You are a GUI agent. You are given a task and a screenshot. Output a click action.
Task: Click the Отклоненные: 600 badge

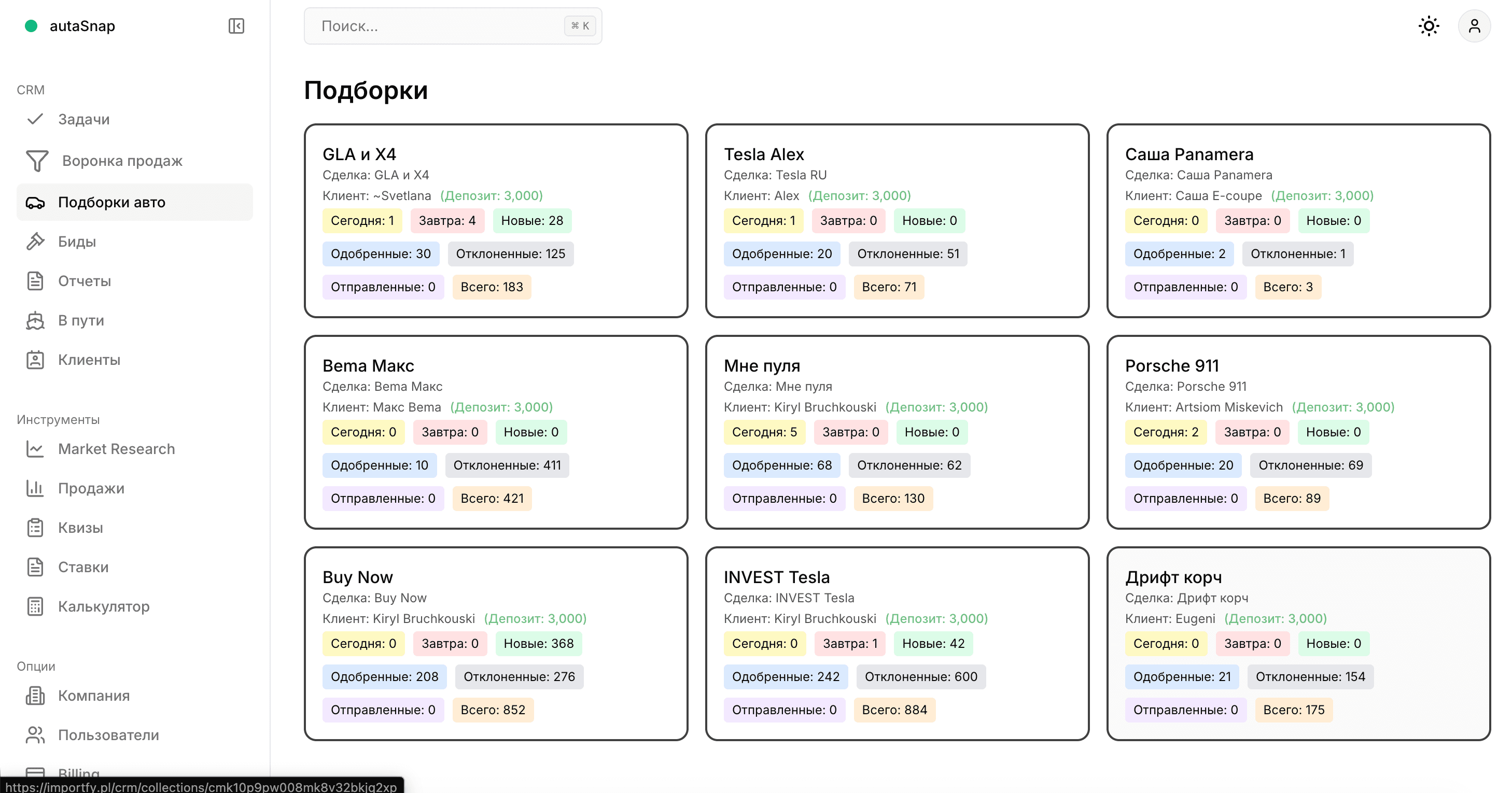point(920,676)
